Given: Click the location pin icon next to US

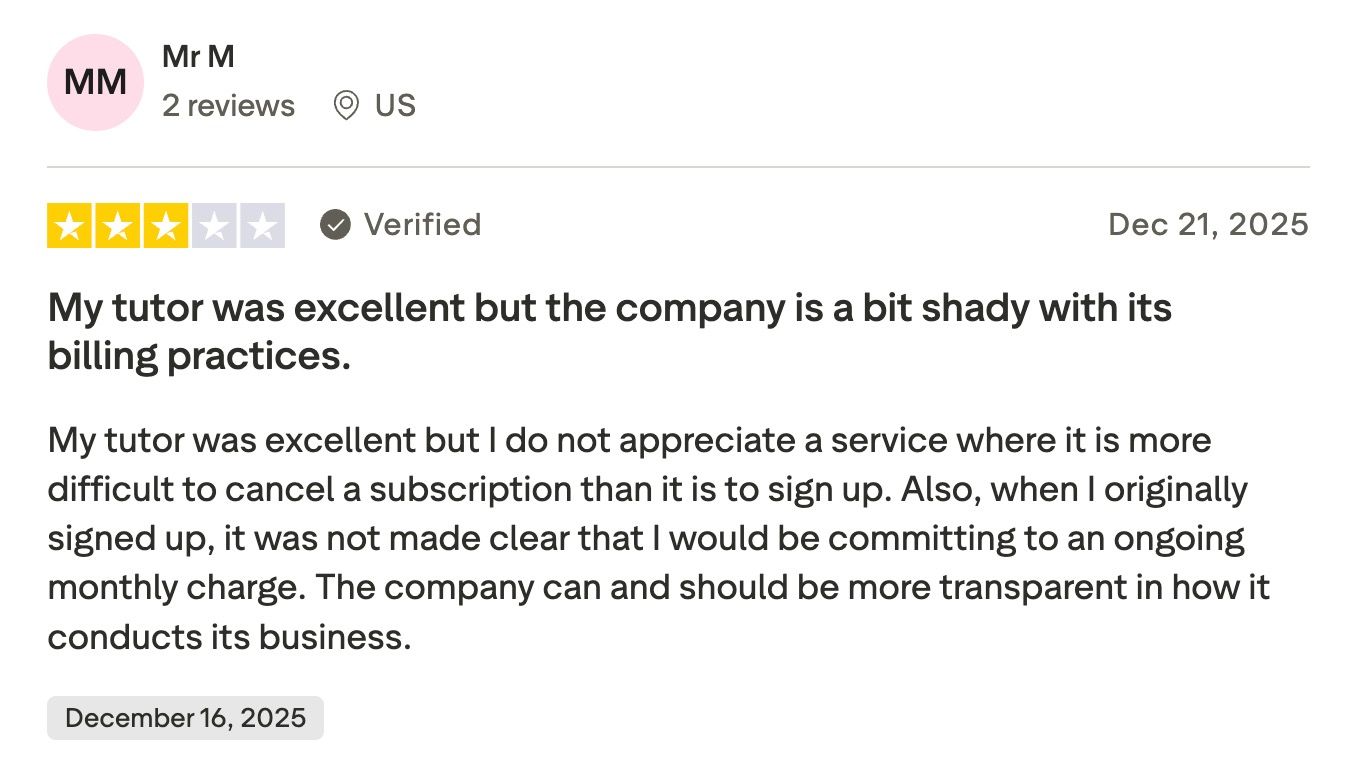Looking at the screenshot, I should (x=344, y=105).
